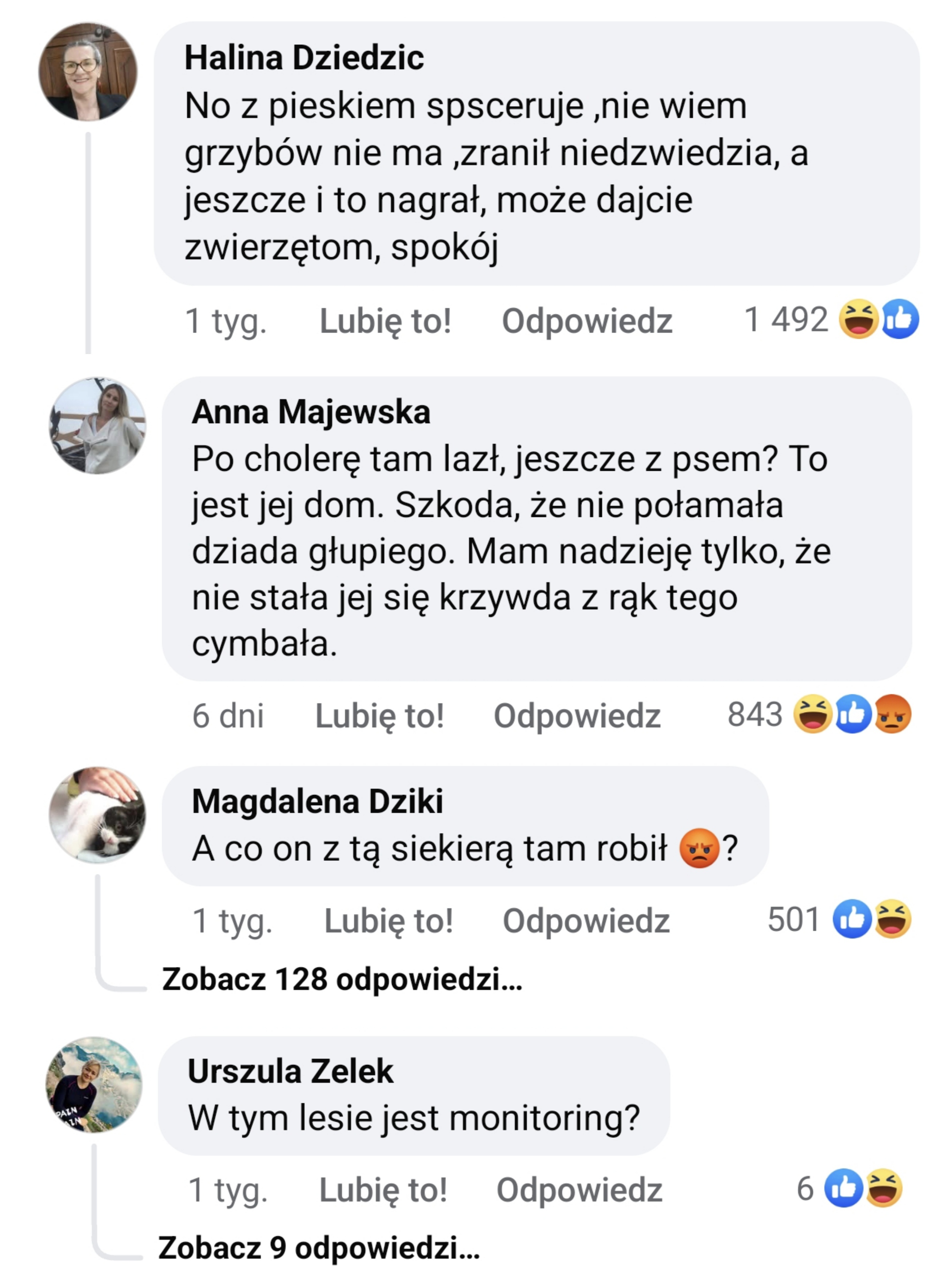The width and height of the screenshot is (944, 1288).
Task: Open Urszula Zelek's profile picture
Action: (94, 1085)
